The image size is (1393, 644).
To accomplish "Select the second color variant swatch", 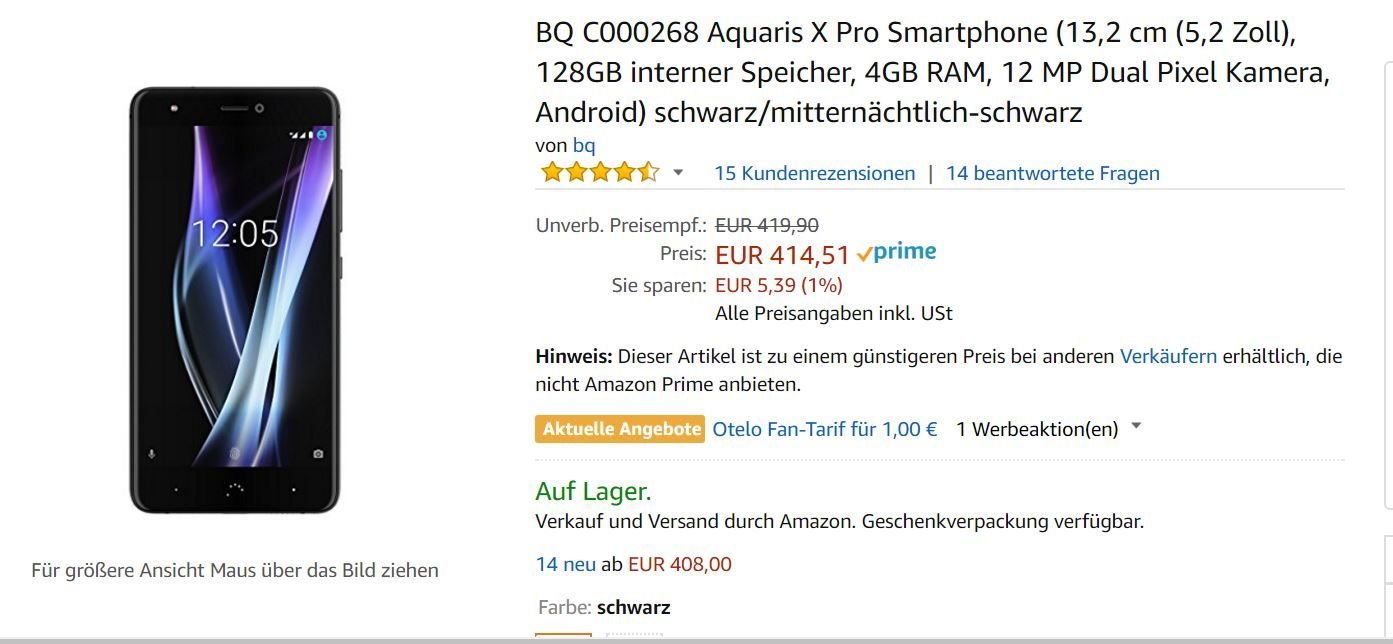I will tap(634, 638).
